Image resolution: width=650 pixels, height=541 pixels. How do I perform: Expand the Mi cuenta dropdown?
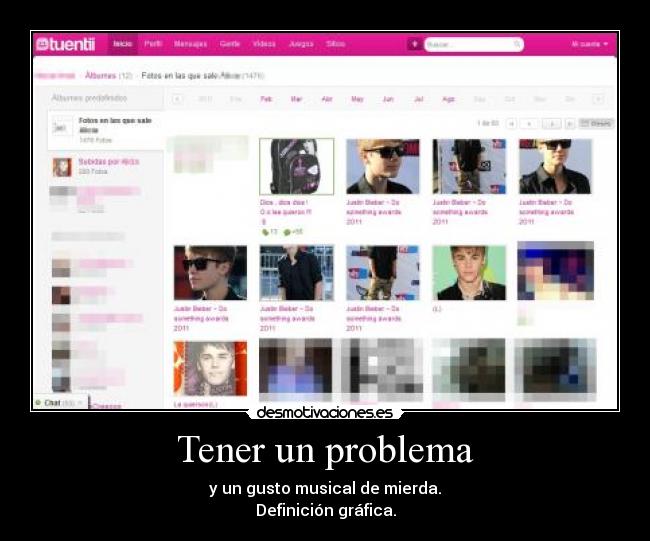[x=589, y=44]
